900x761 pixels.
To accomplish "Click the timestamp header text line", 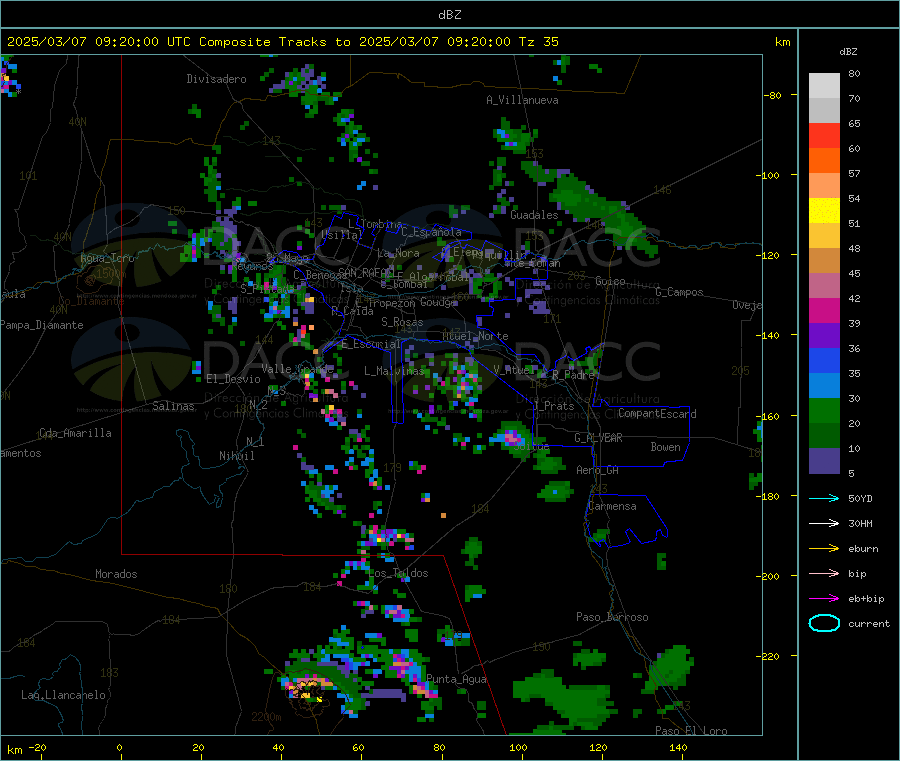I will [282, 42].
